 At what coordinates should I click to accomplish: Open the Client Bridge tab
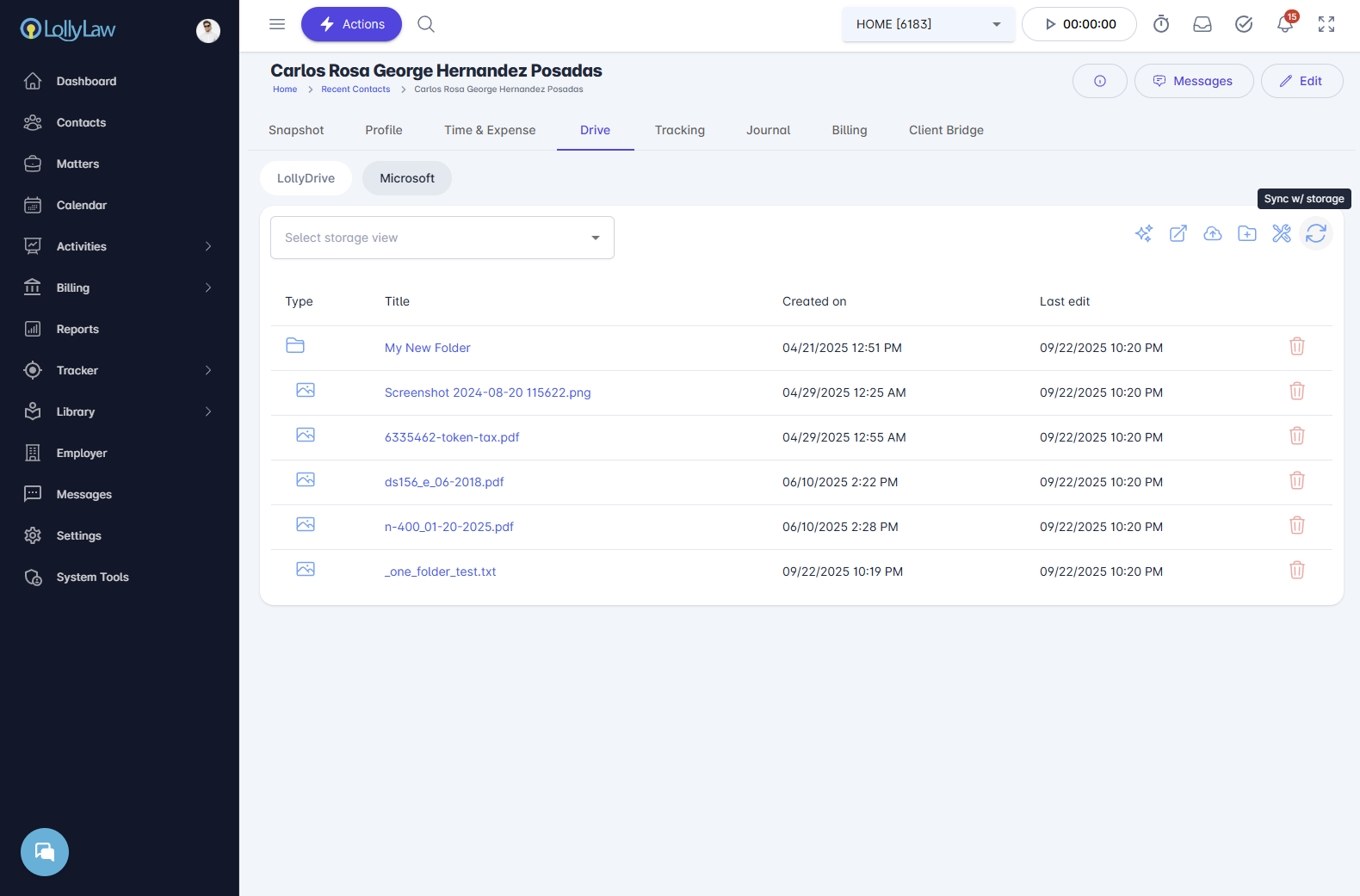point(946,130)
